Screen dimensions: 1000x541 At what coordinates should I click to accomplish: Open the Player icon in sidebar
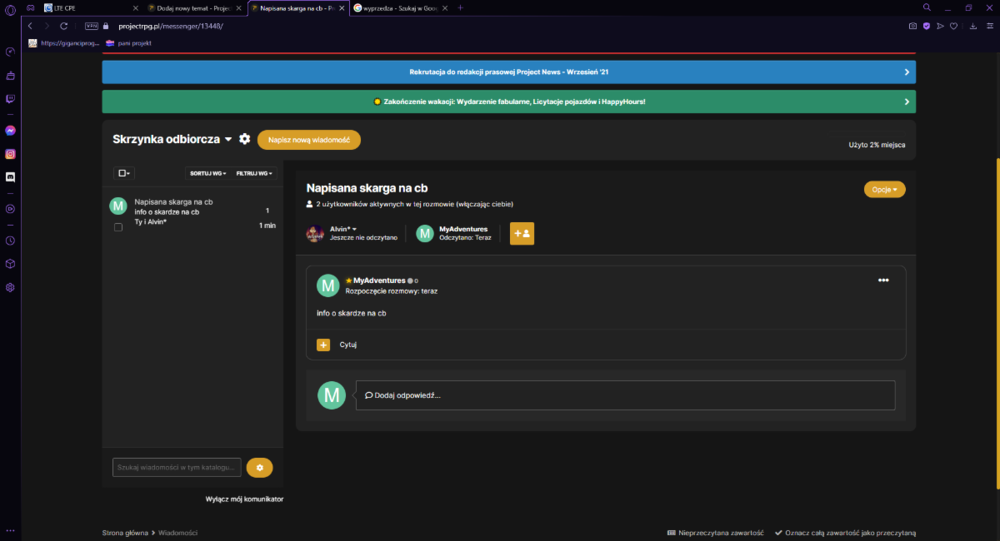10,209
